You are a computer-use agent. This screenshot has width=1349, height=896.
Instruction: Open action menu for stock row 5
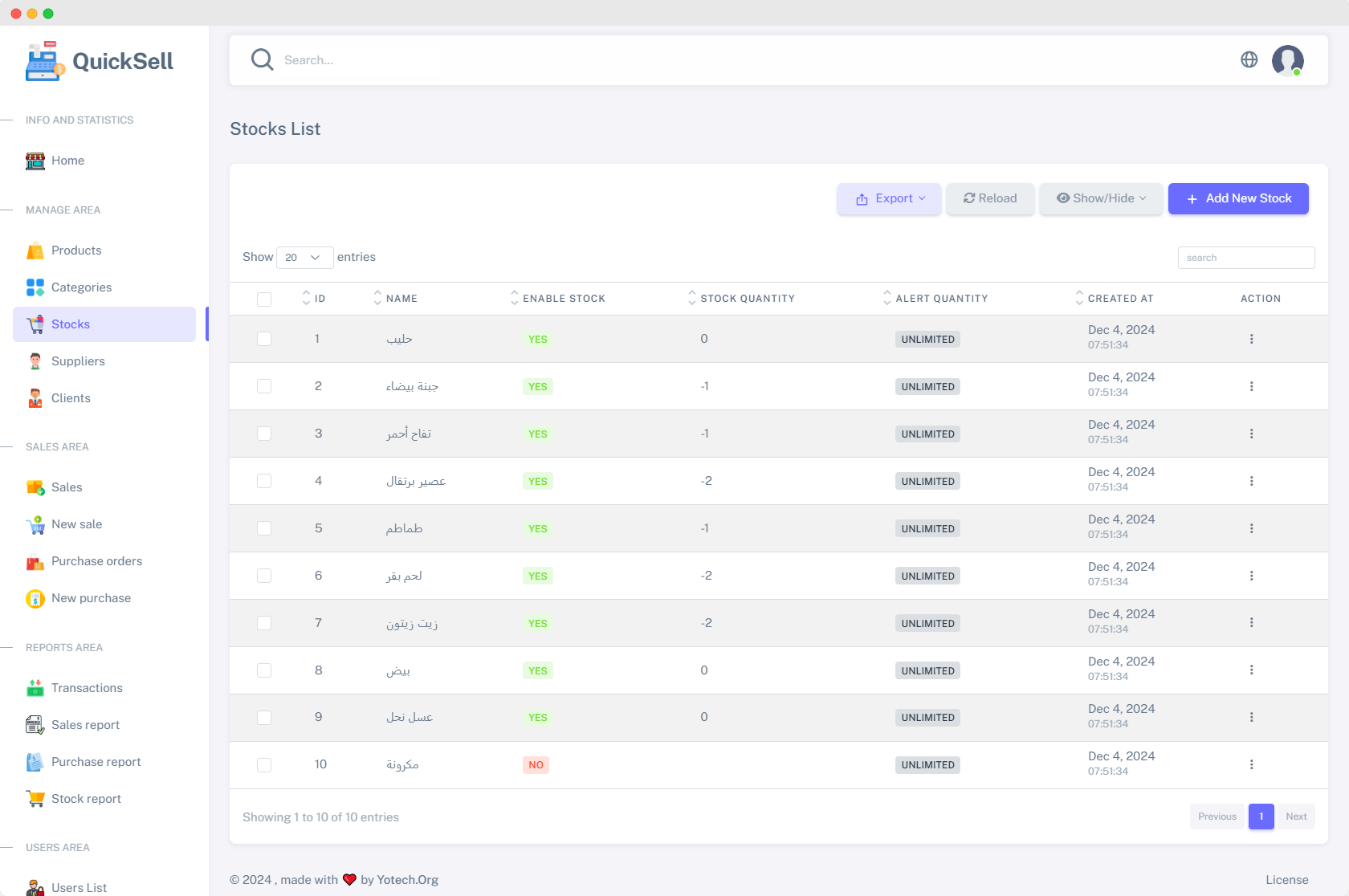[1251, 528]
